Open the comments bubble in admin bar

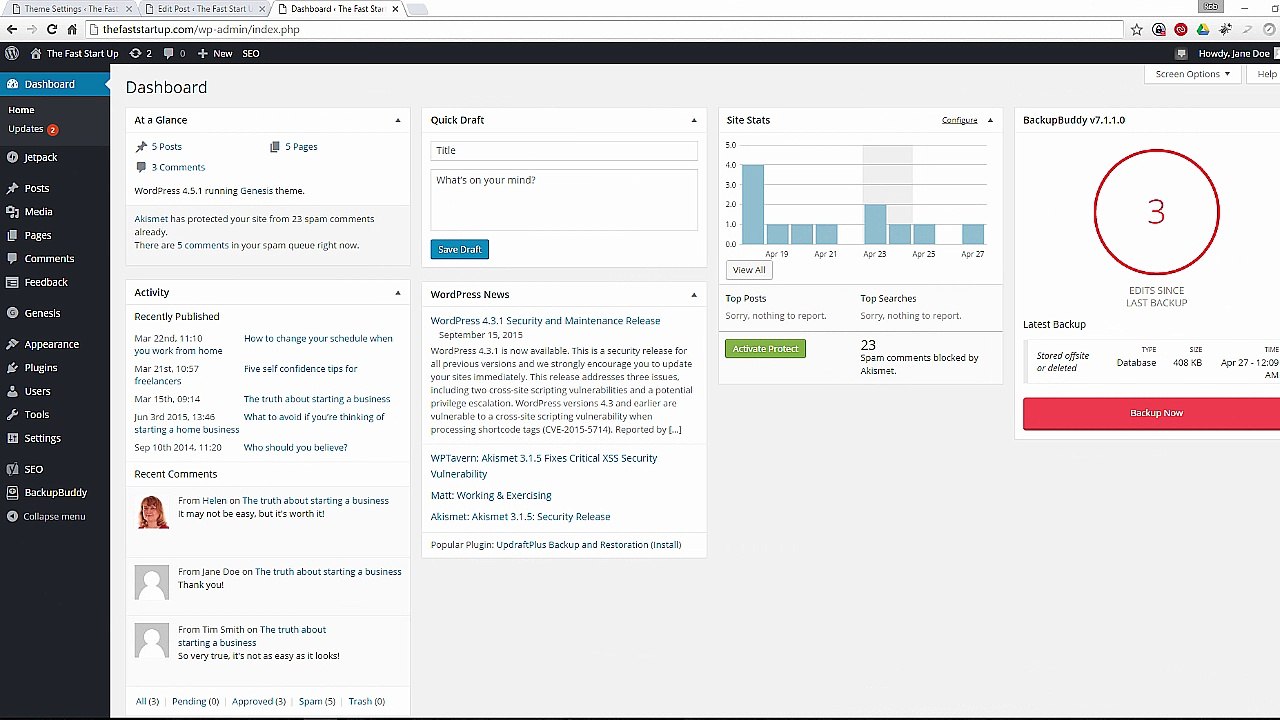click(x=169, y=53)
